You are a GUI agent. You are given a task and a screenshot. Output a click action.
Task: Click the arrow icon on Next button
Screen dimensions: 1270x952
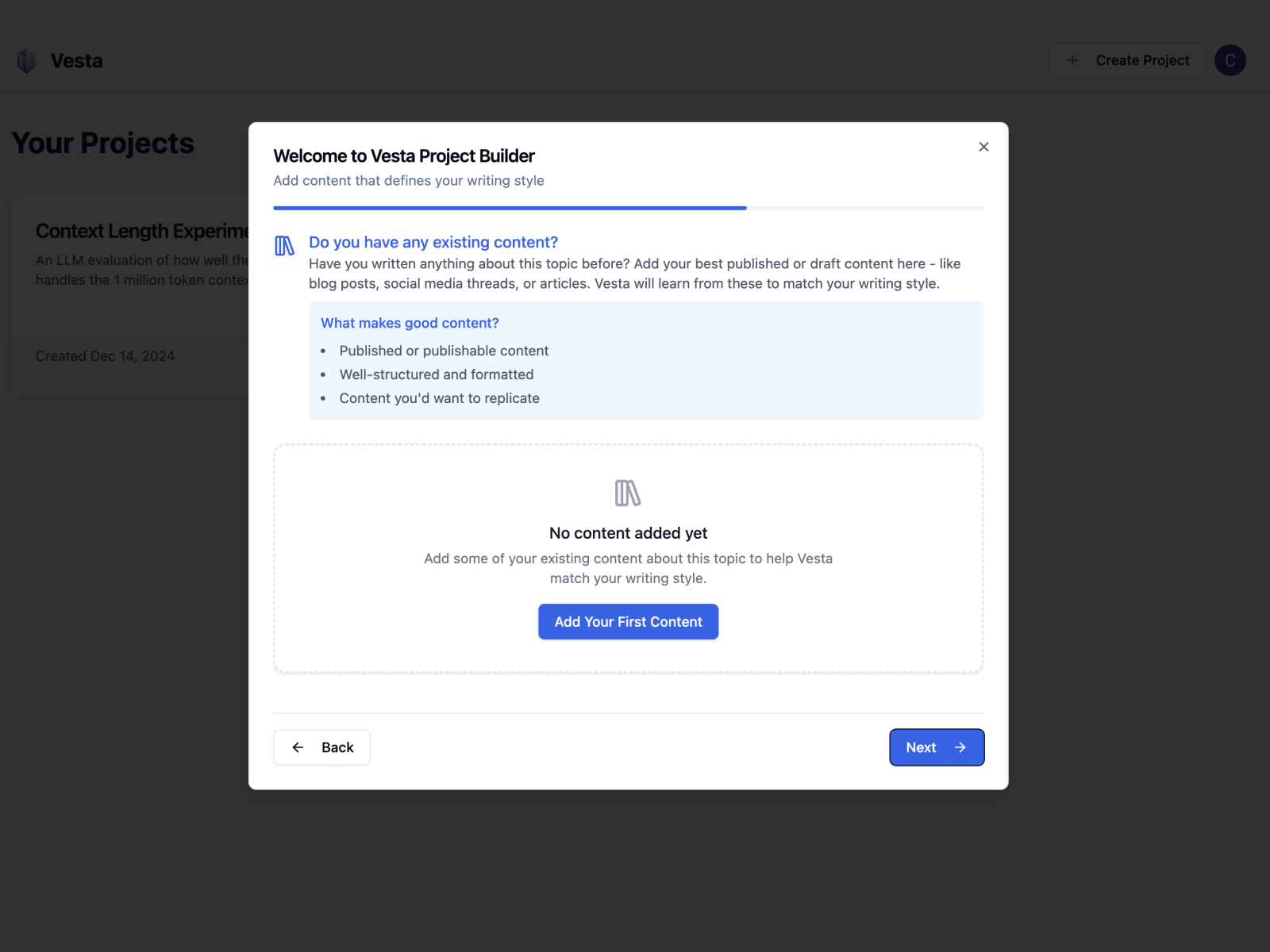(x=960, y=747)
